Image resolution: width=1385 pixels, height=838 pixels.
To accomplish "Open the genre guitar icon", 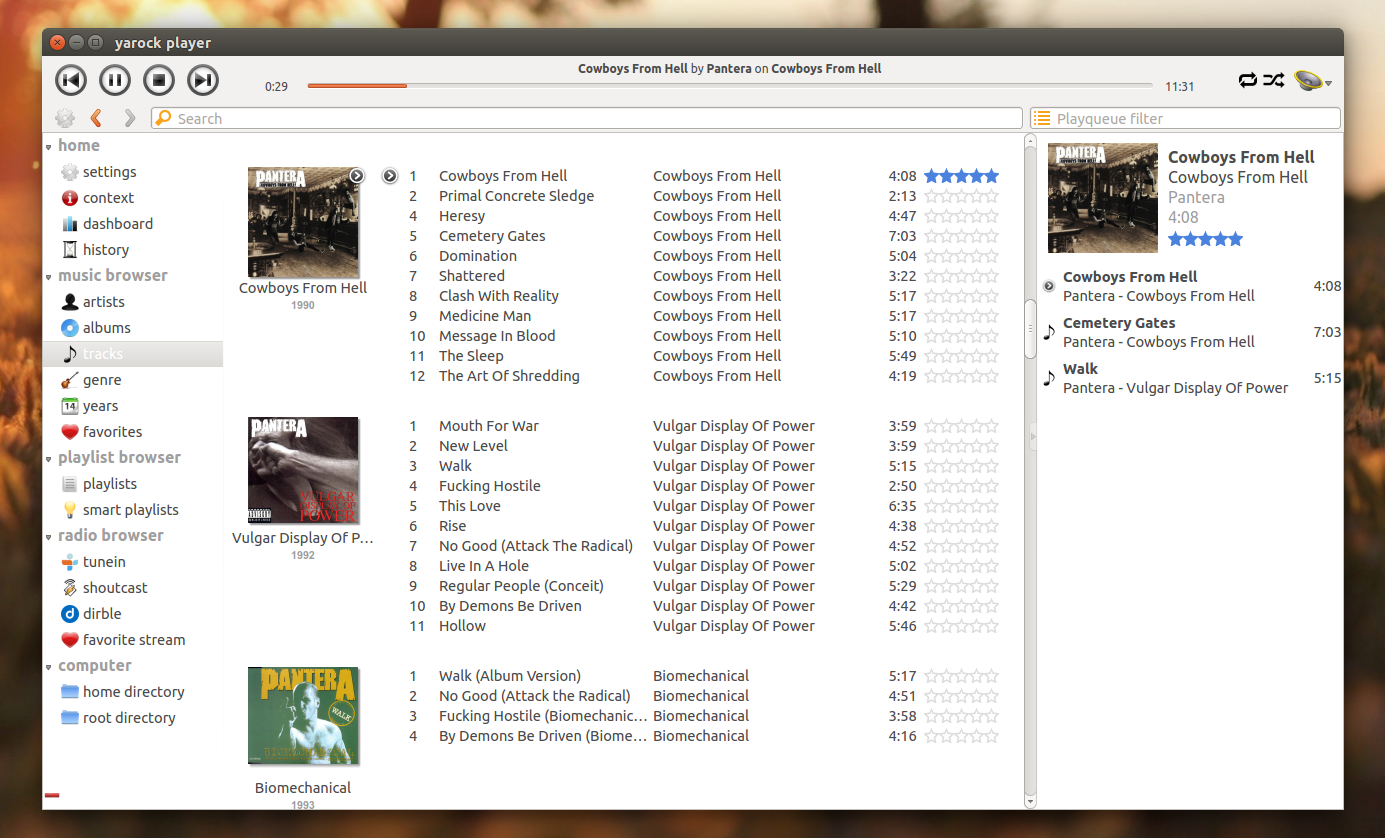I will [x=69, y=380].
